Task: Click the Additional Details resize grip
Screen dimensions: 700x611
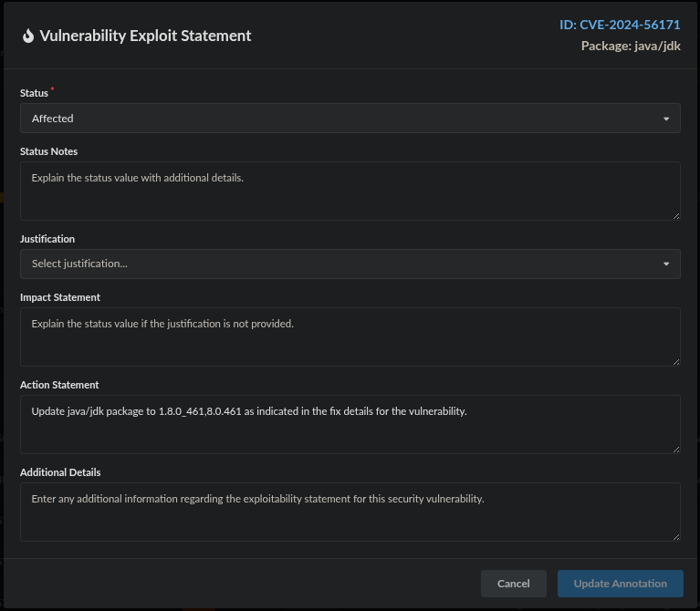Action: [x=676, y=536]
